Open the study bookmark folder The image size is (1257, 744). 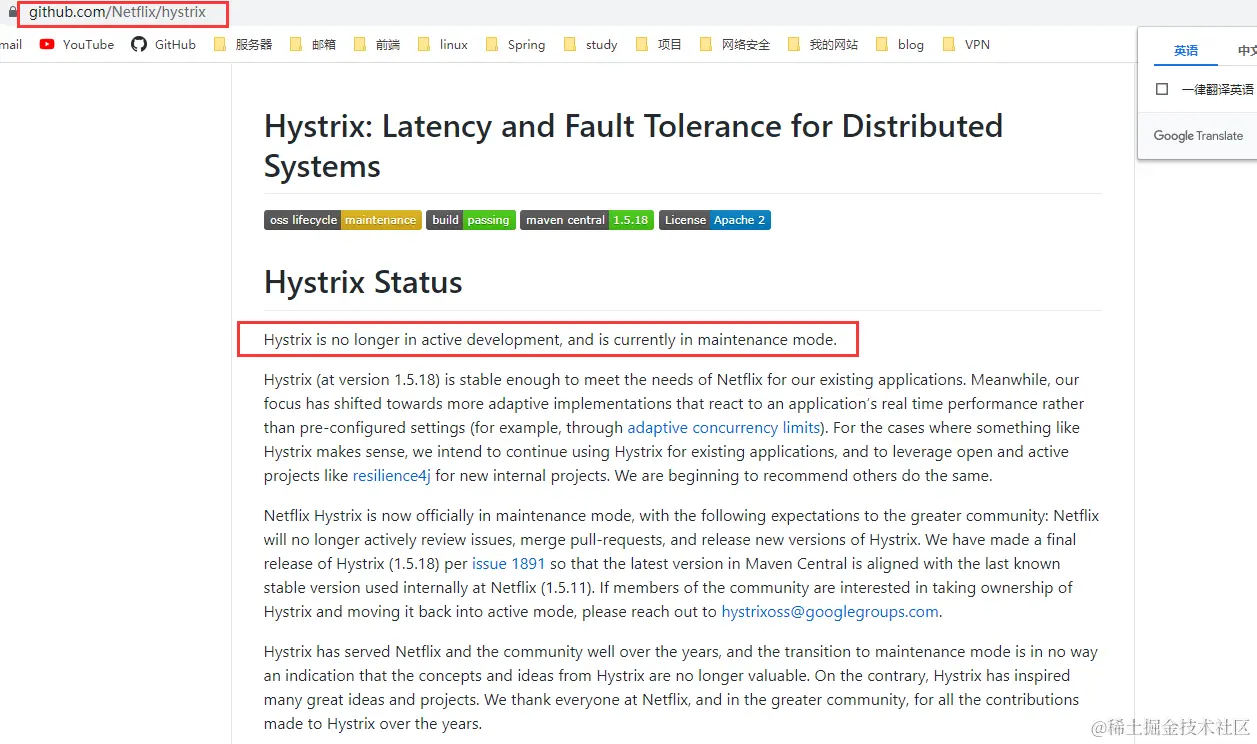pyautogui.click(x=591, y=44)
